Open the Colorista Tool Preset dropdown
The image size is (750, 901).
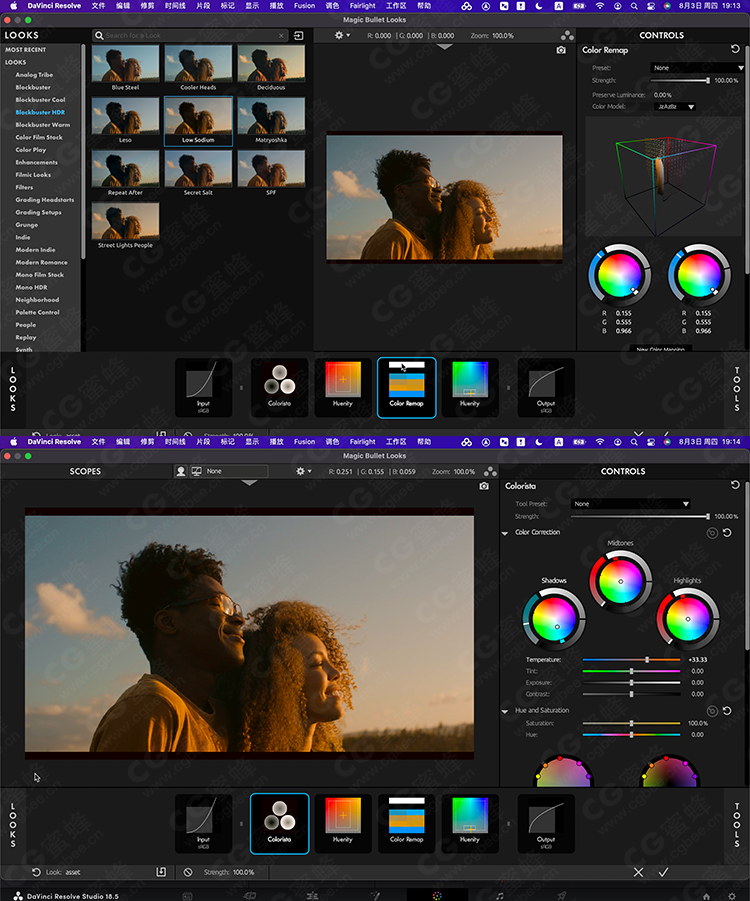click(630, 504)
